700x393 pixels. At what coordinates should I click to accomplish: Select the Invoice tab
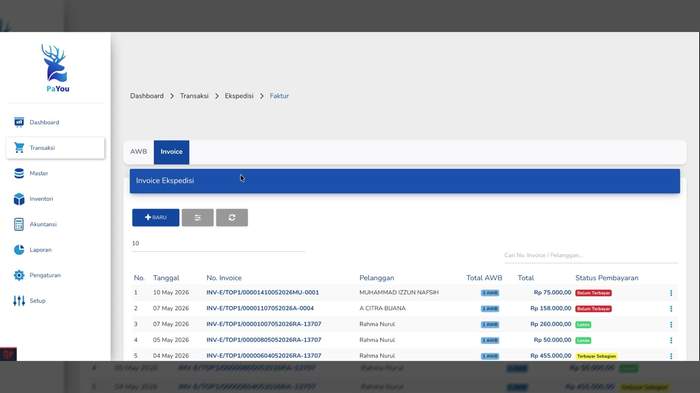(x=171, y=152)
